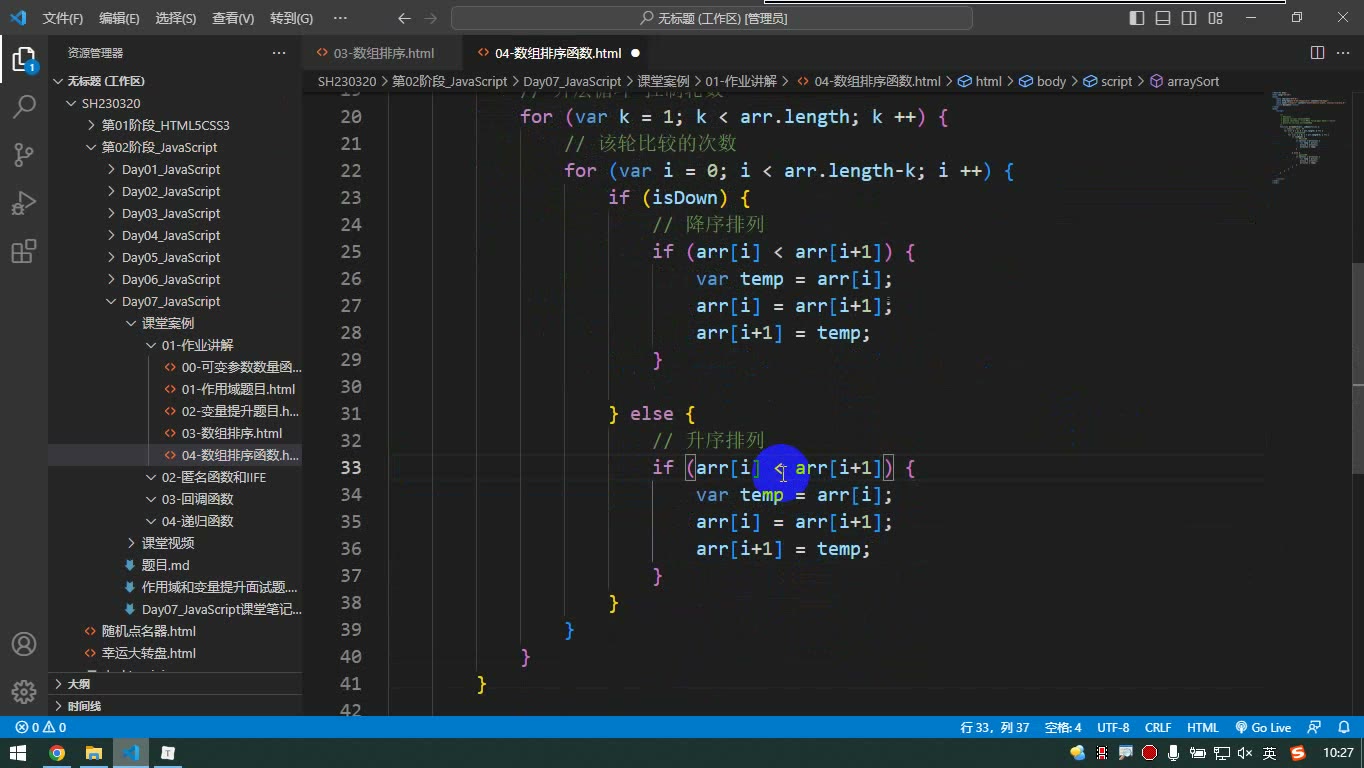Toggle the secondary sidebar layout button
The width and height of the screenshot is (1364, 768).
(1189, 18)
